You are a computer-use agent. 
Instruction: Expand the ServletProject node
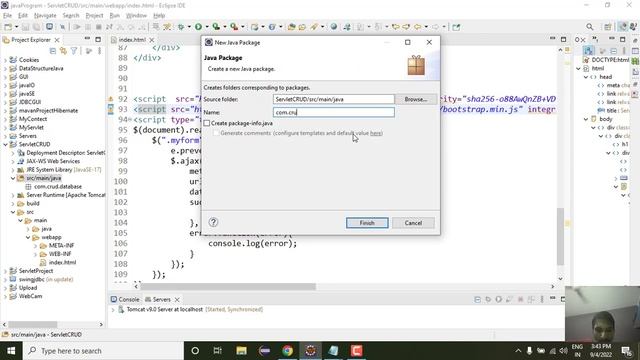[x=5, y=271]
